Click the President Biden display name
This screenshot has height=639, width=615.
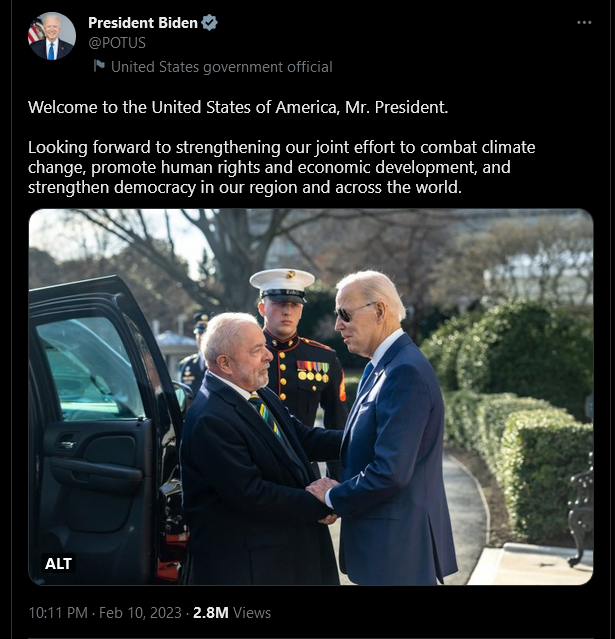(x=143, y=23)
